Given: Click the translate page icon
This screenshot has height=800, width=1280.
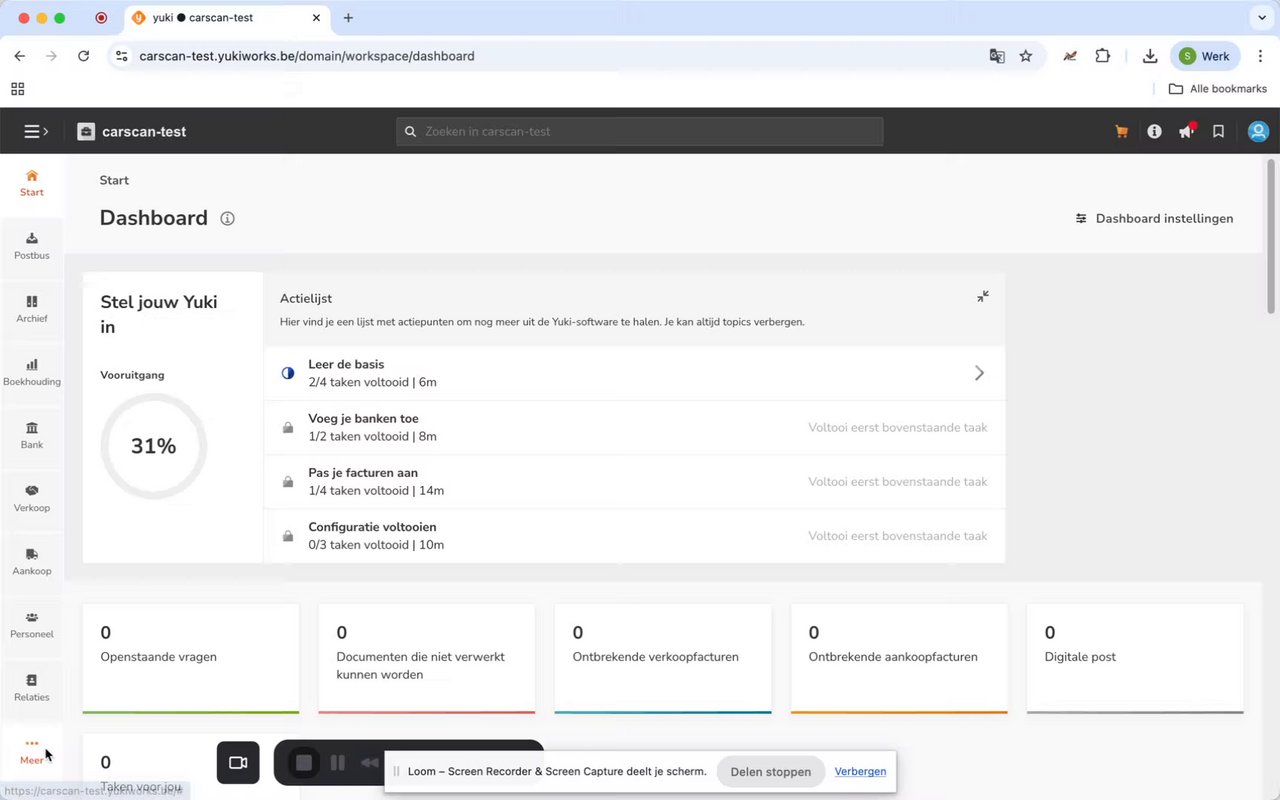Looking at the screenshot, I should tap(997, 56).
